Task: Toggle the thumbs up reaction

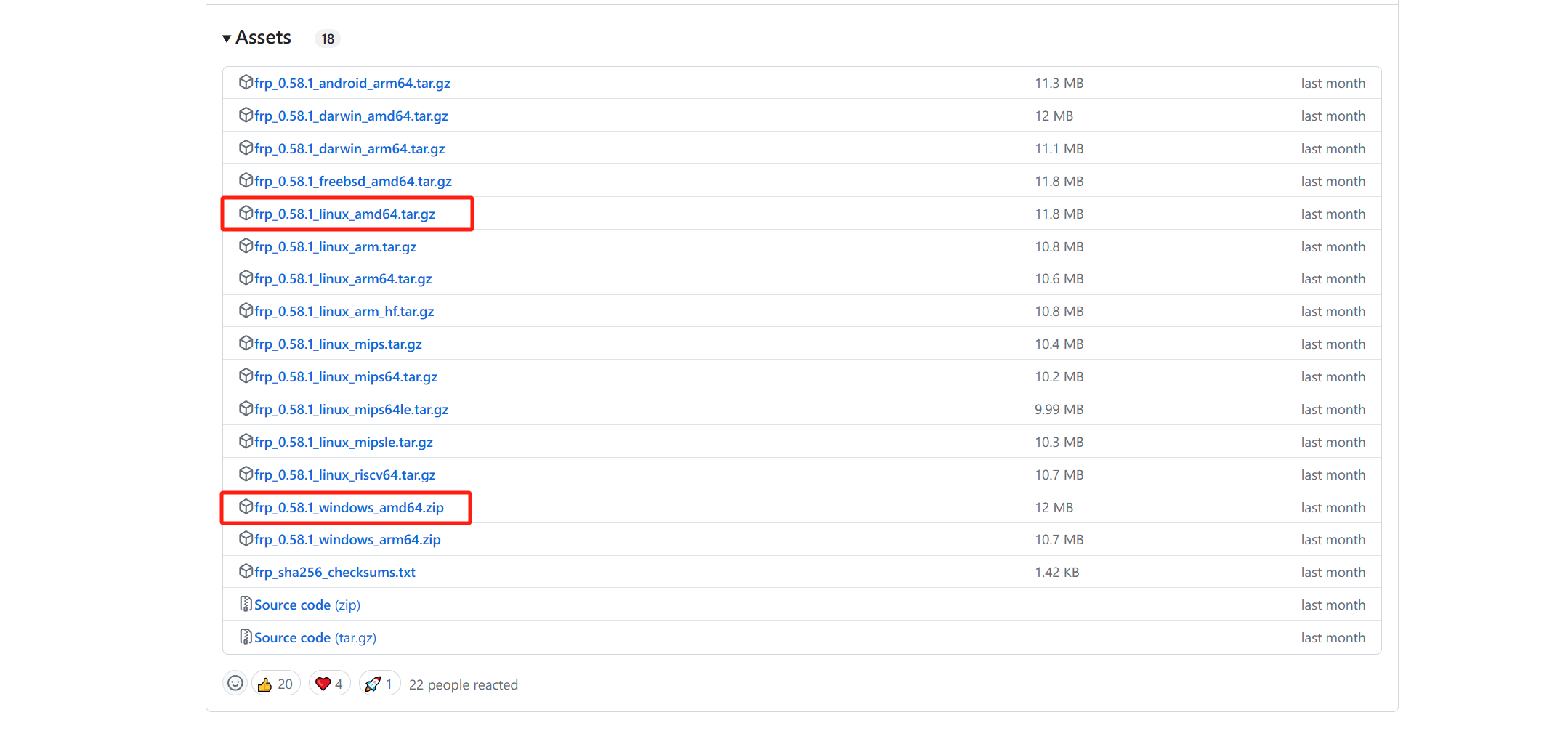Action: pyautogui.click(x=275, y=684)
